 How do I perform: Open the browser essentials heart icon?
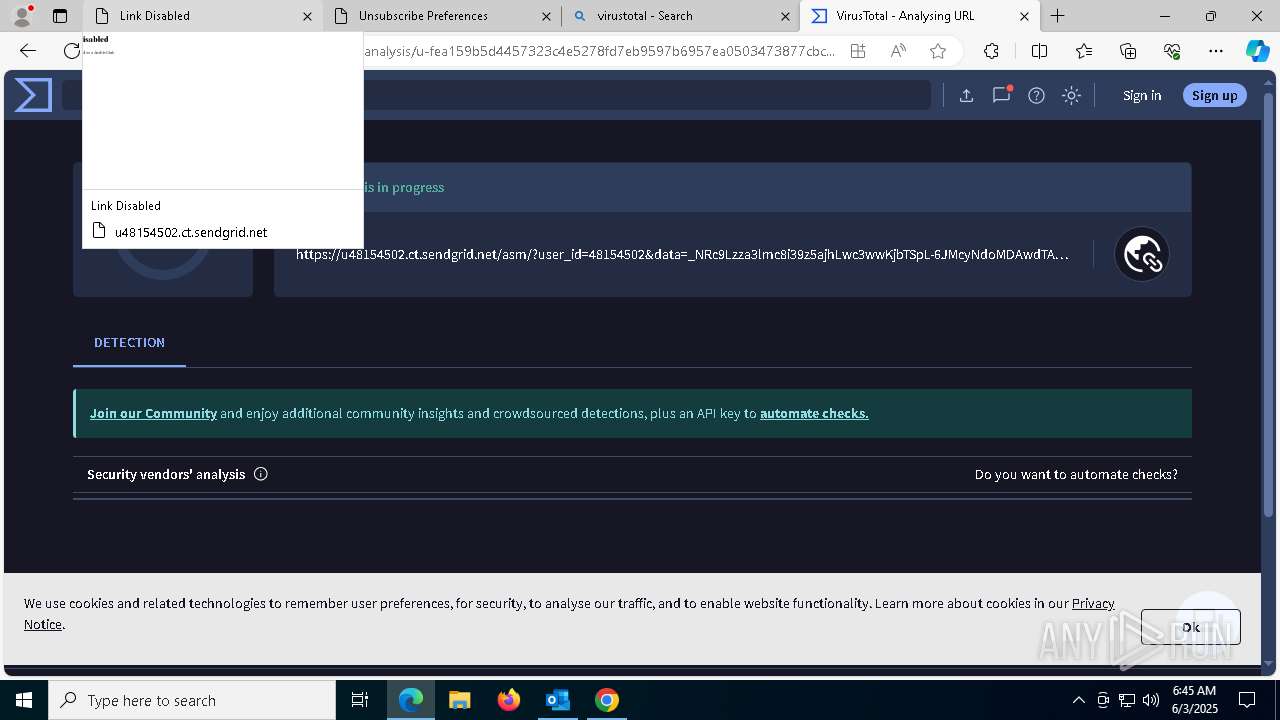[x=1172, y=51]
